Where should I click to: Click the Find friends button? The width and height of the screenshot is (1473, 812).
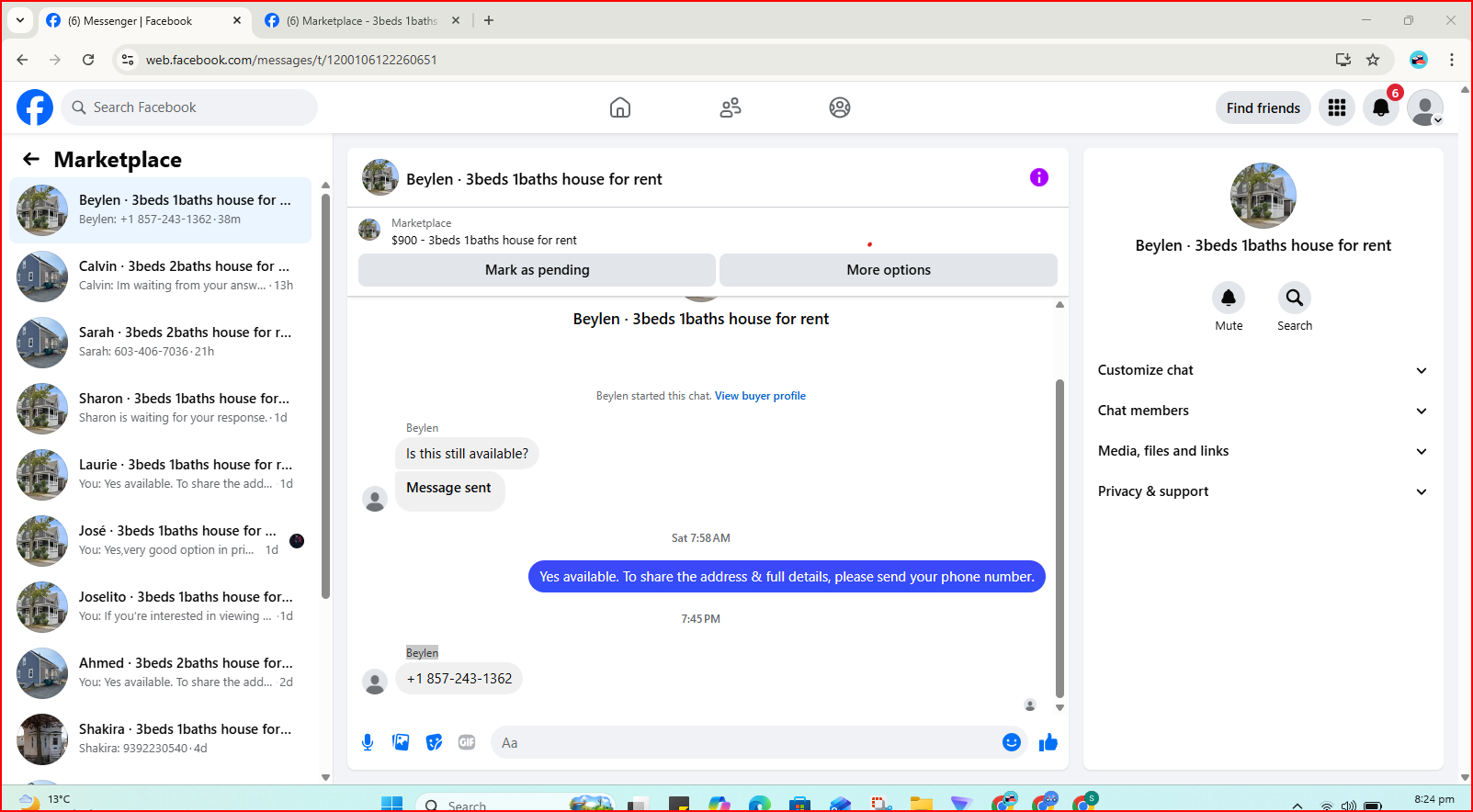point(1263,107)
